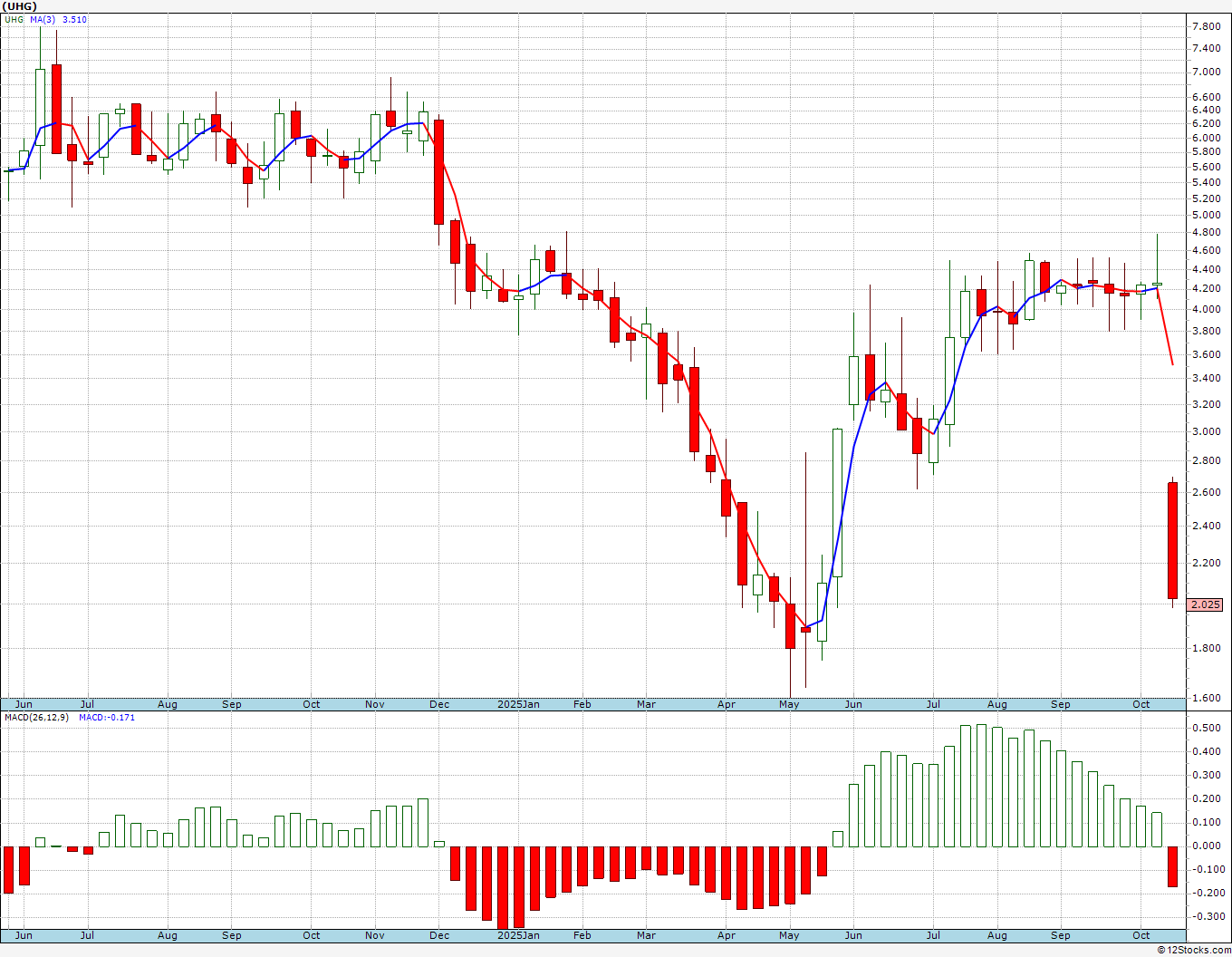Click the "6.400" price axis label
This screenshot has width=1232, height=957.
(1206, 110)
